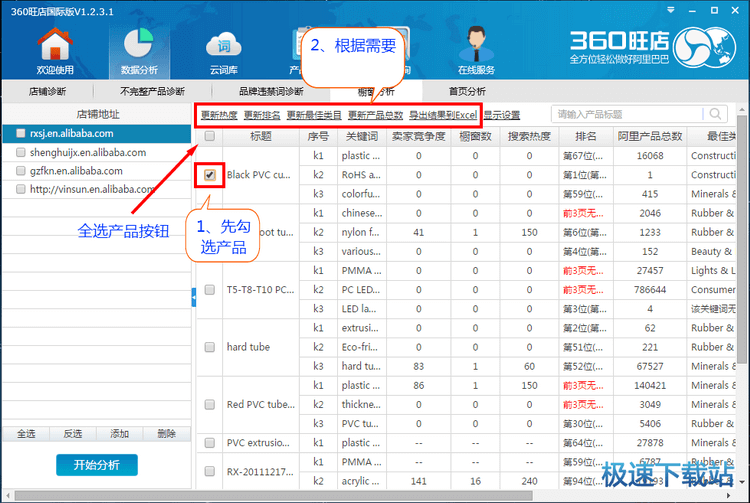Click the 更新产品总数 link
The width and height of the screenshot is (750, 503).
pyautogui.click(x=375, y=115)
